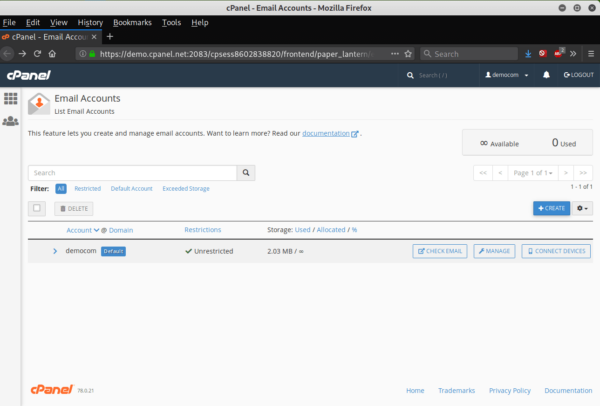The width and height of the screenshot is (600, 406).
Task: Go forward in browser history
Action: click(22, 54)
